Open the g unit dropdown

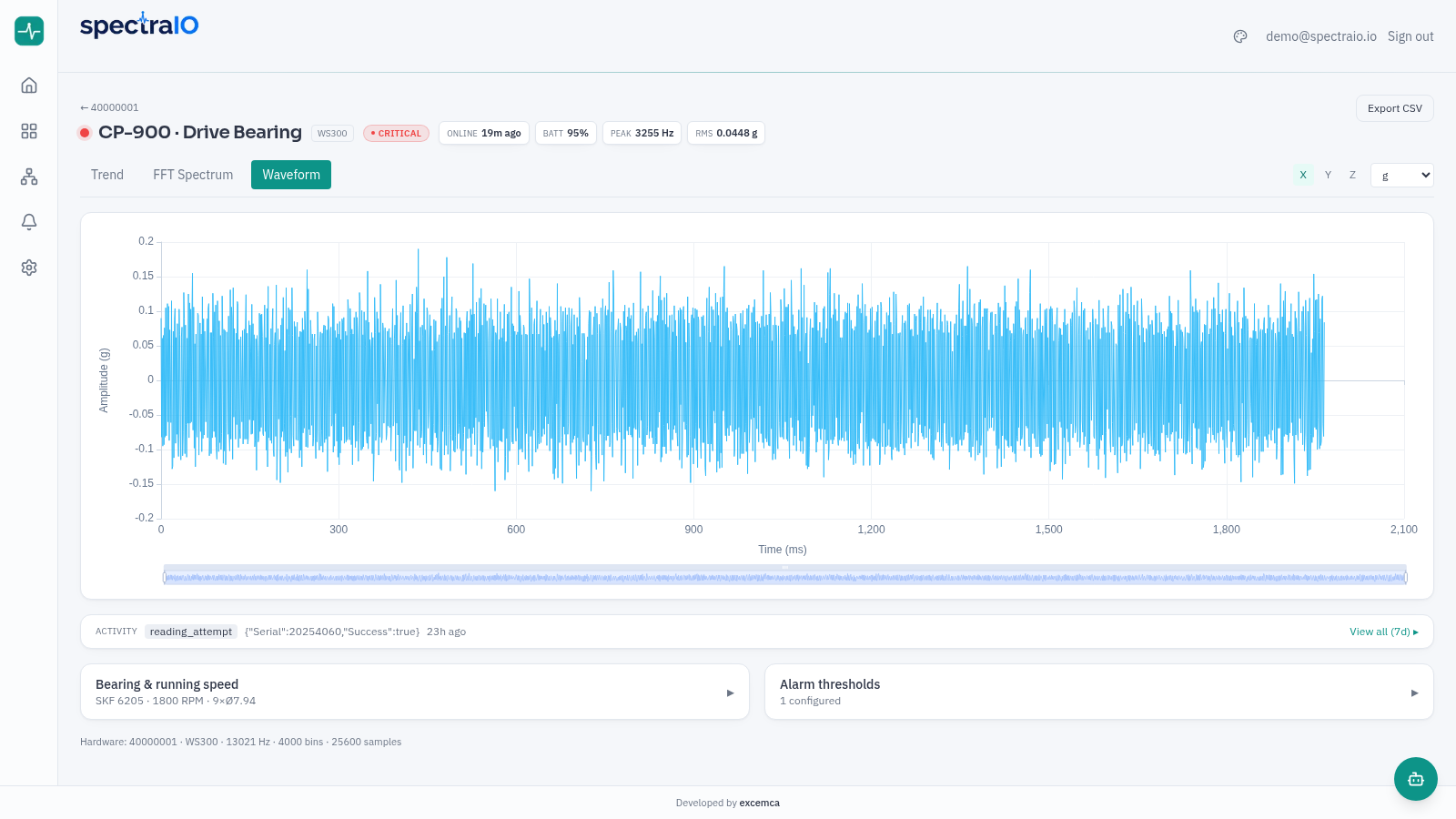(x=1402, y=175)
